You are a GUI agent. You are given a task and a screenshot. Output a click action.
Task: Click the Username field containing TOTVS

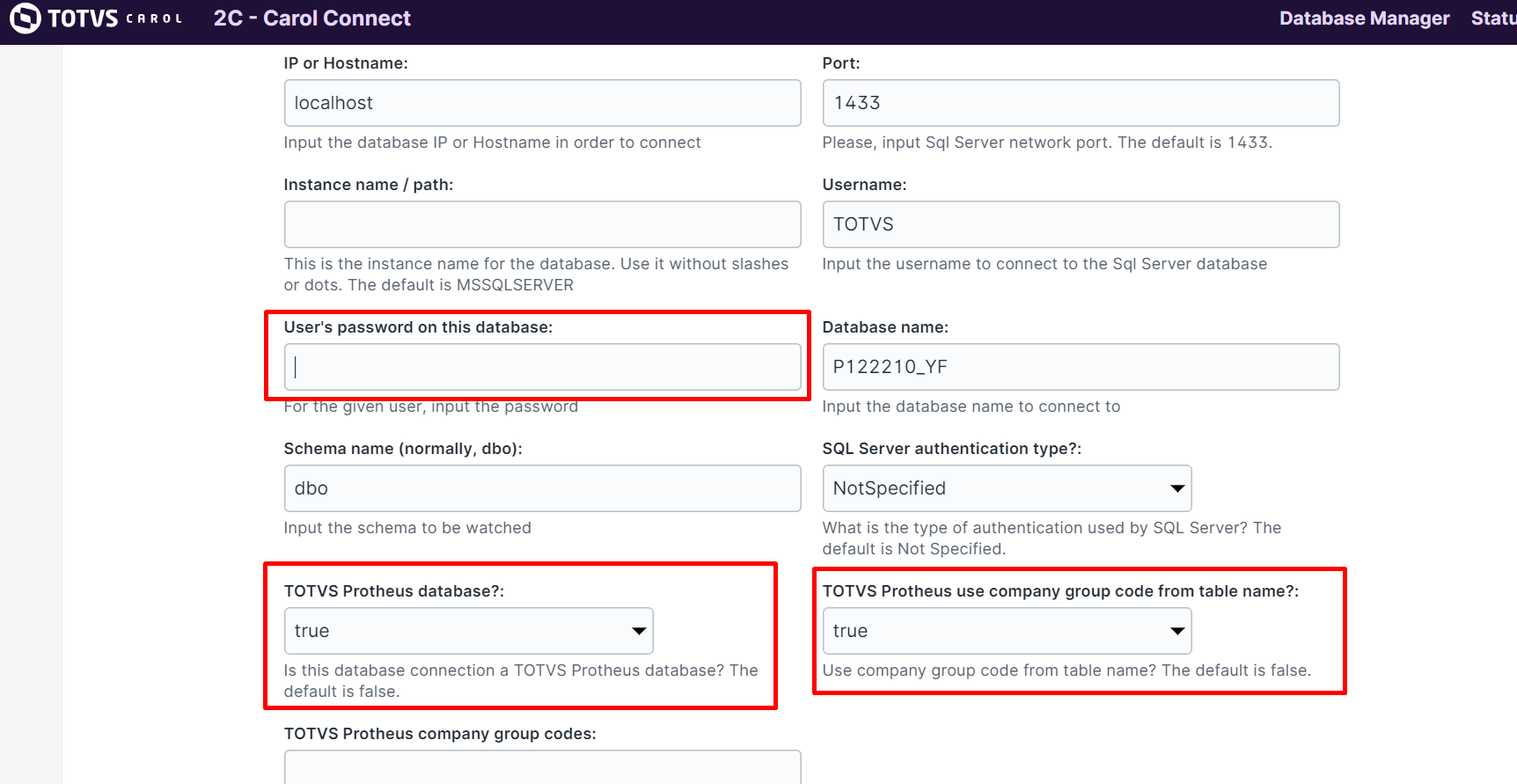tap(1081, 224)
